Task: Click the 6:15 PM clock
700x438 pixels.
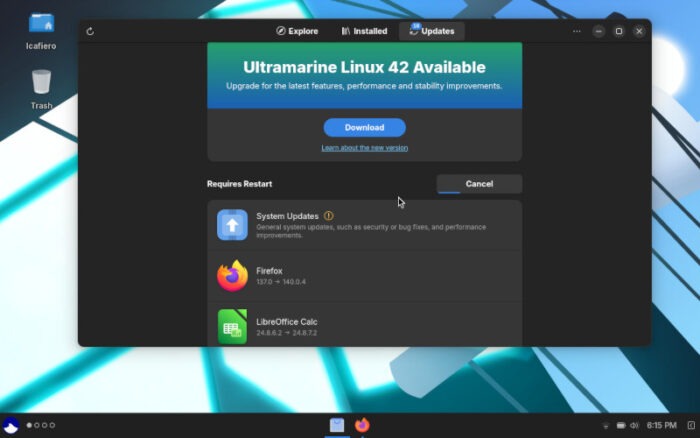Action: 661,425
